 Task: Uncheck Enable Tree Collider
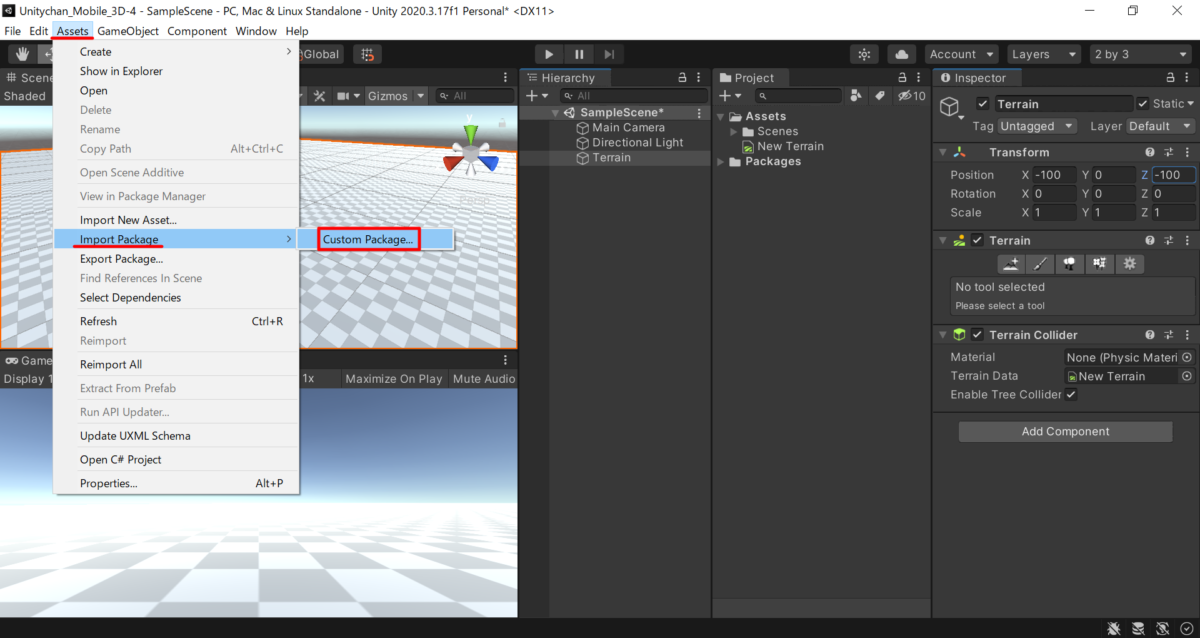(x=1071, y=395)
